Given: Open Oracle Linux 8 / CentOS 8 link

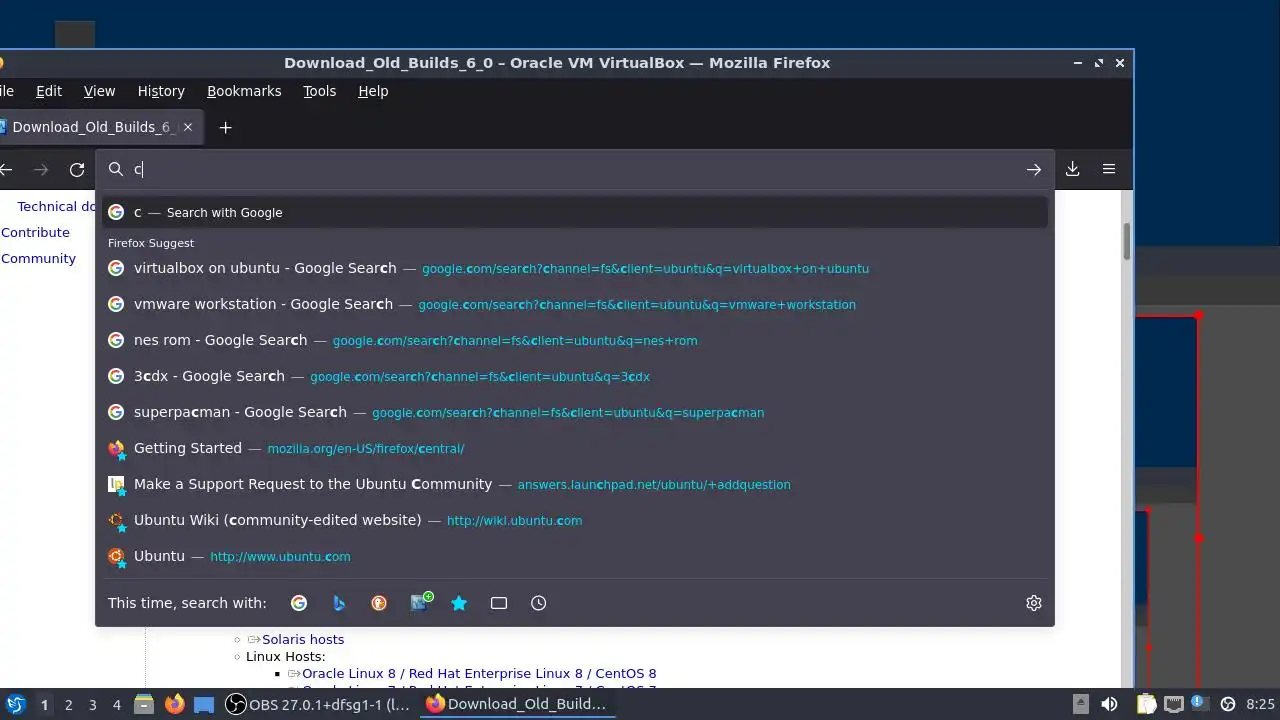Looking at the screenshot, I should (x=479, y=673).
